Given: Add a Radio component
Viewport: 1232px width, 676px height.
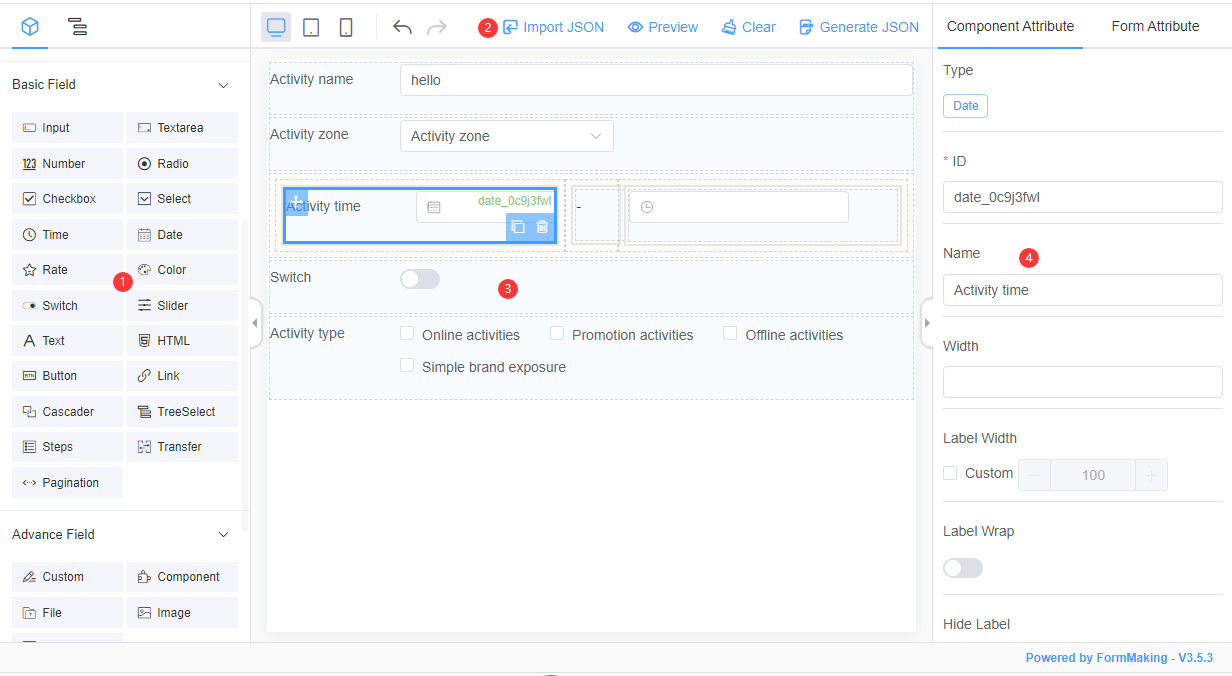Looking at the screenshot, I should click(x=182, y=164).
